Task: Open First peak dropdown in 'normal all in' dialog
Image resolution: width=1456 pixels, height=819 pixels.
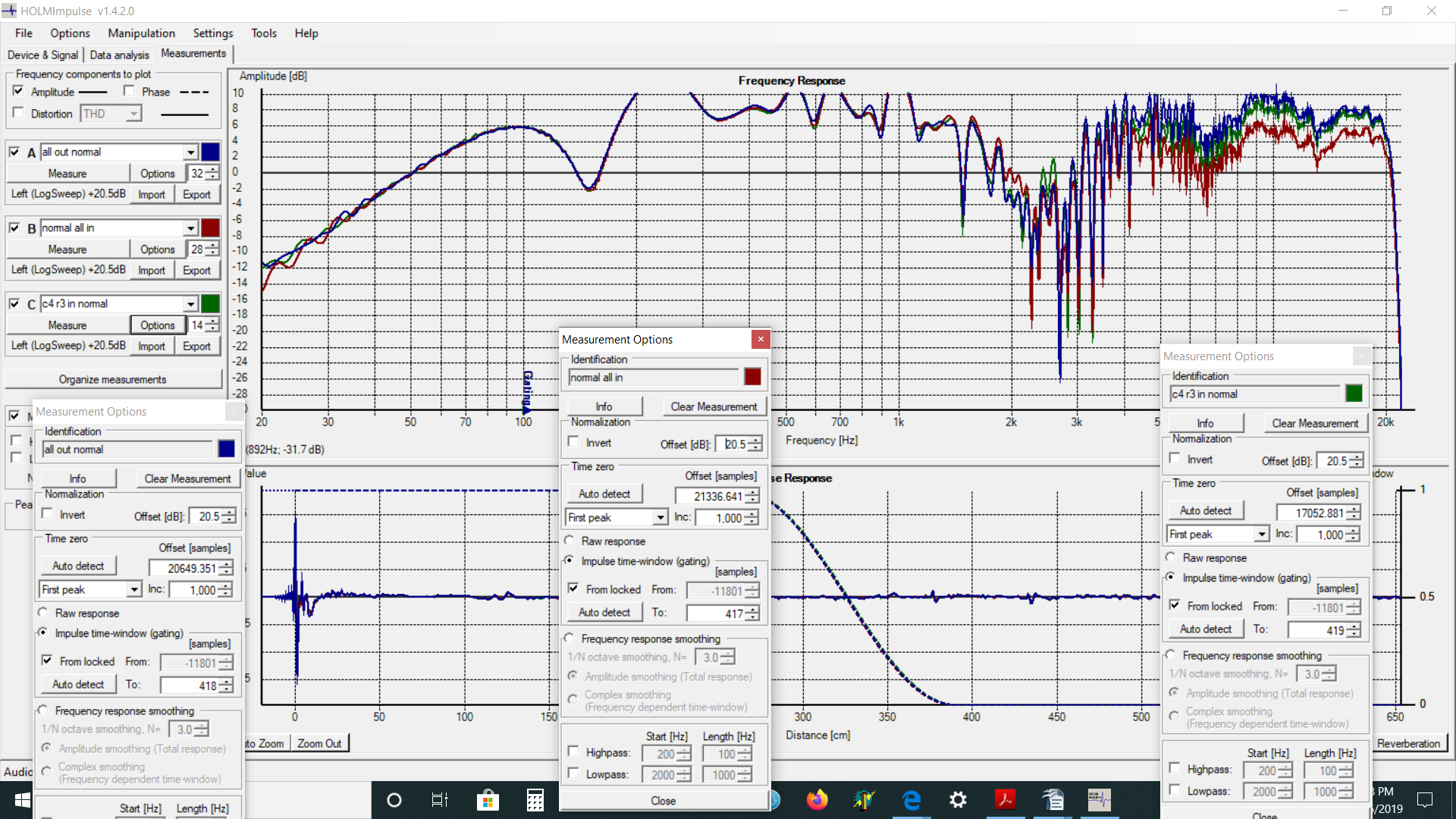Action: 661,518
